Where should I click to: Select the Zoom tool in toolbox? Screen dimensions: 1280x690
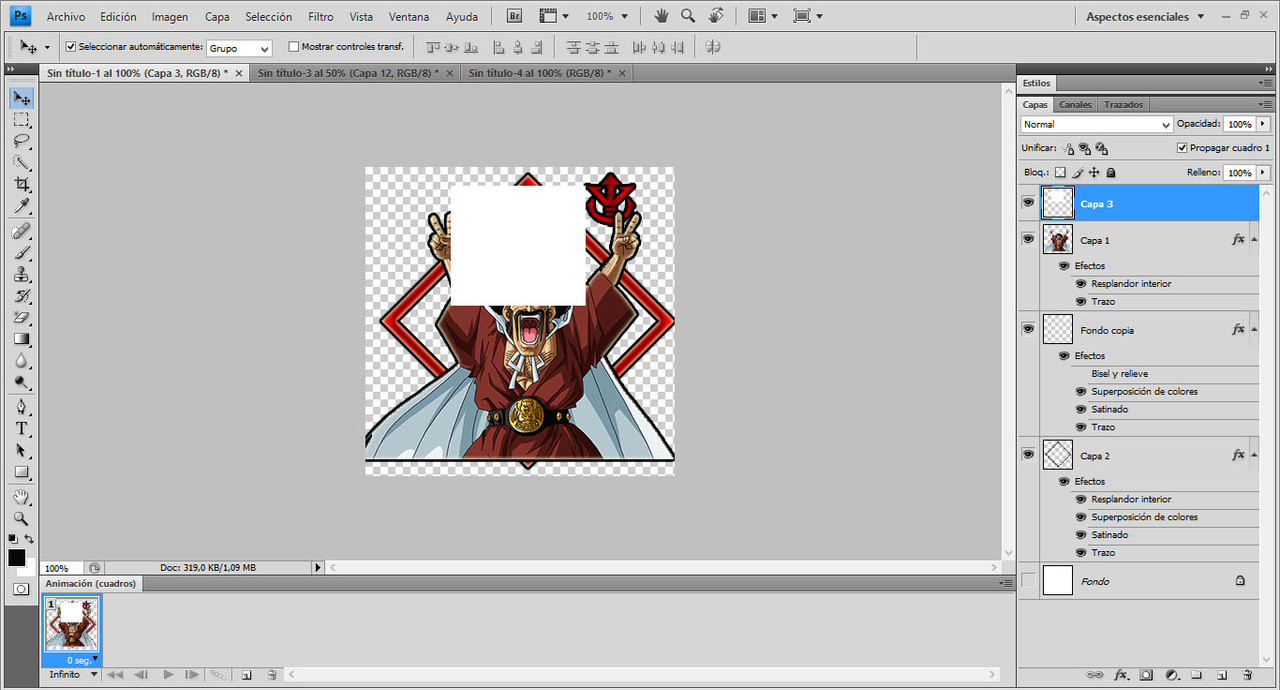(21, 518)
